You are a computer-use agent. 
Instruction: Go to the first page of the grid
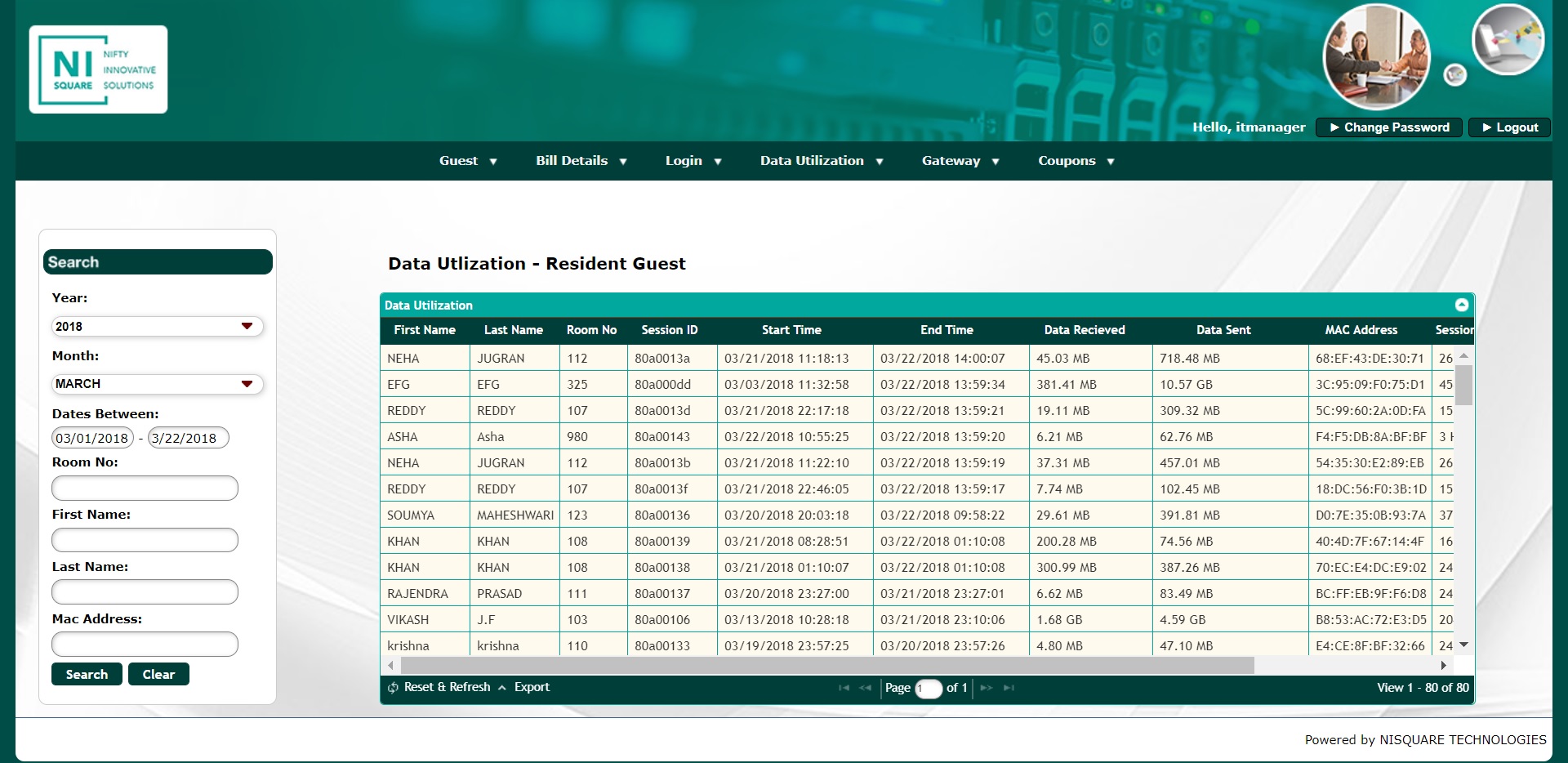click(x=844, y=688)
